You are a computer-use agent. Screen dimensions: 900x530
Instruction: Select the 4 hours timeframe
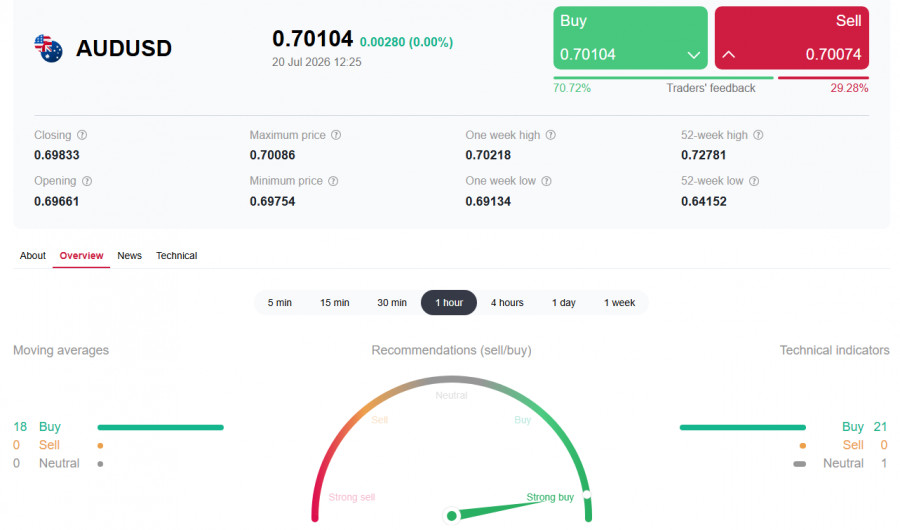pyautogui.click(x=507, y=303)
